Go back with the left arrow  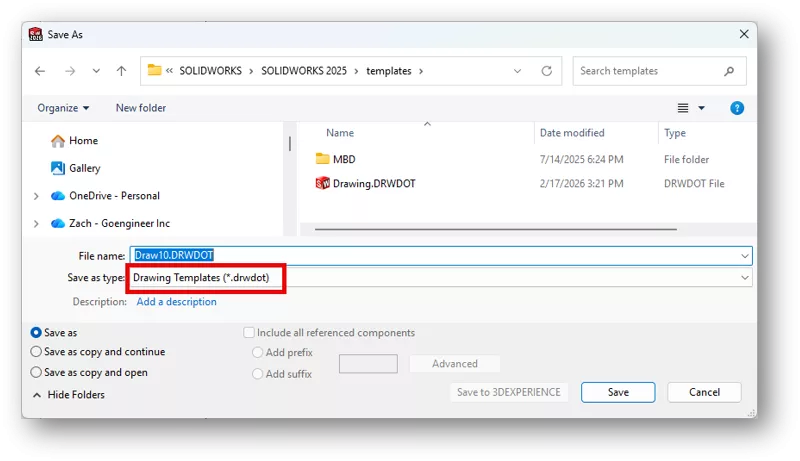(x=40, y=71)
